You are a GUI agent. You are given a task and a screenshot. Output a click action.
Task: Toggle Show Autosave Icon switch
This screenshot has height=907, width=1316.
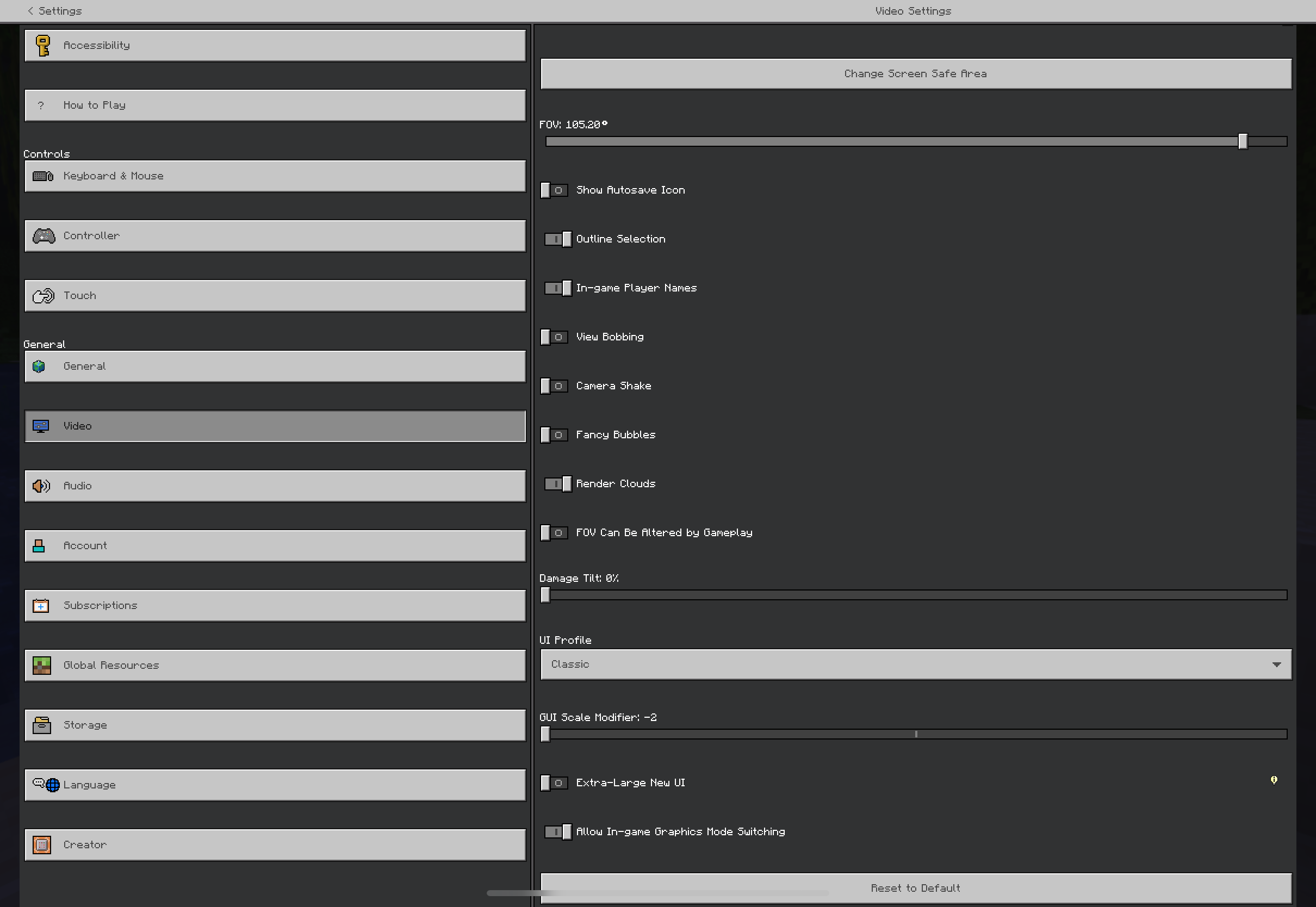tap(554, 190)
